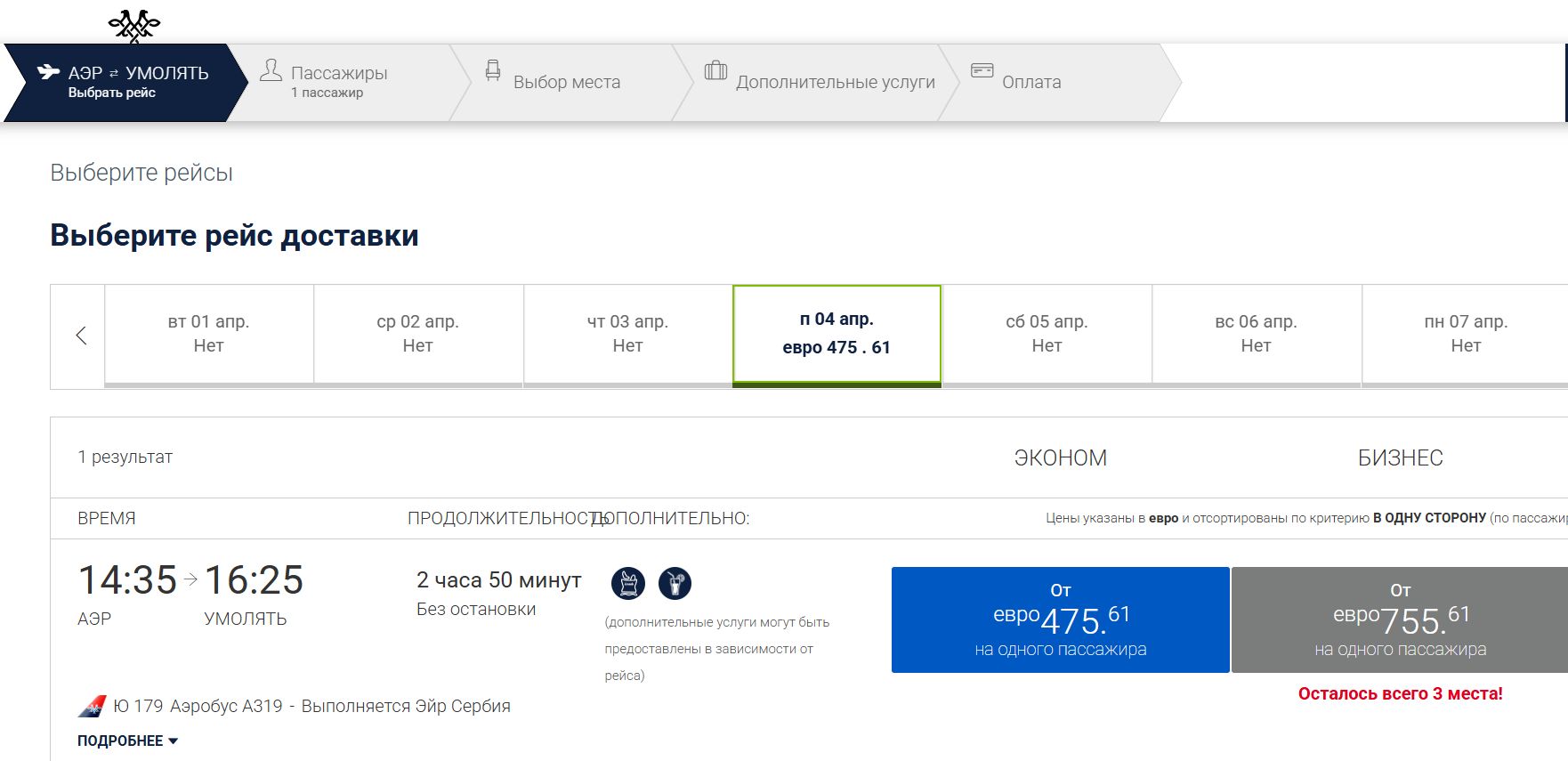
Task: Expand the ПОДРОБНЕЕ flight details
Action: [x=127, y=741]
